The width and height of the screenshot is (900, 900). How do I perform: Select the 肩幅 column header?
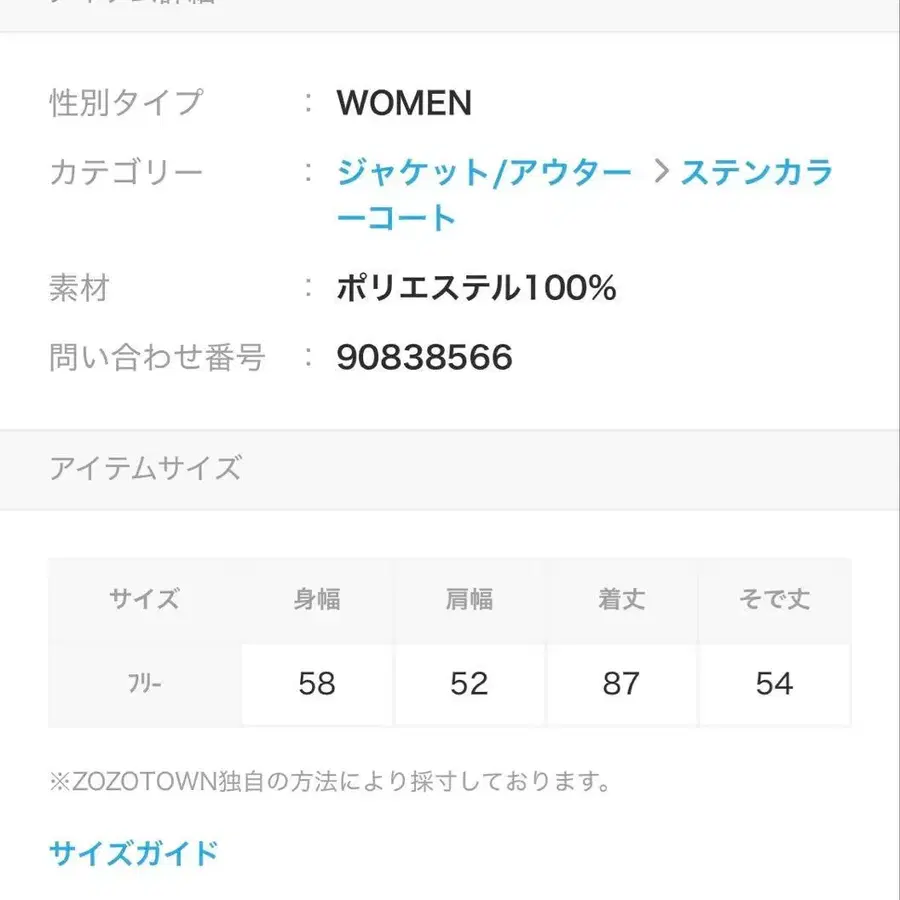tap(470, 599)
